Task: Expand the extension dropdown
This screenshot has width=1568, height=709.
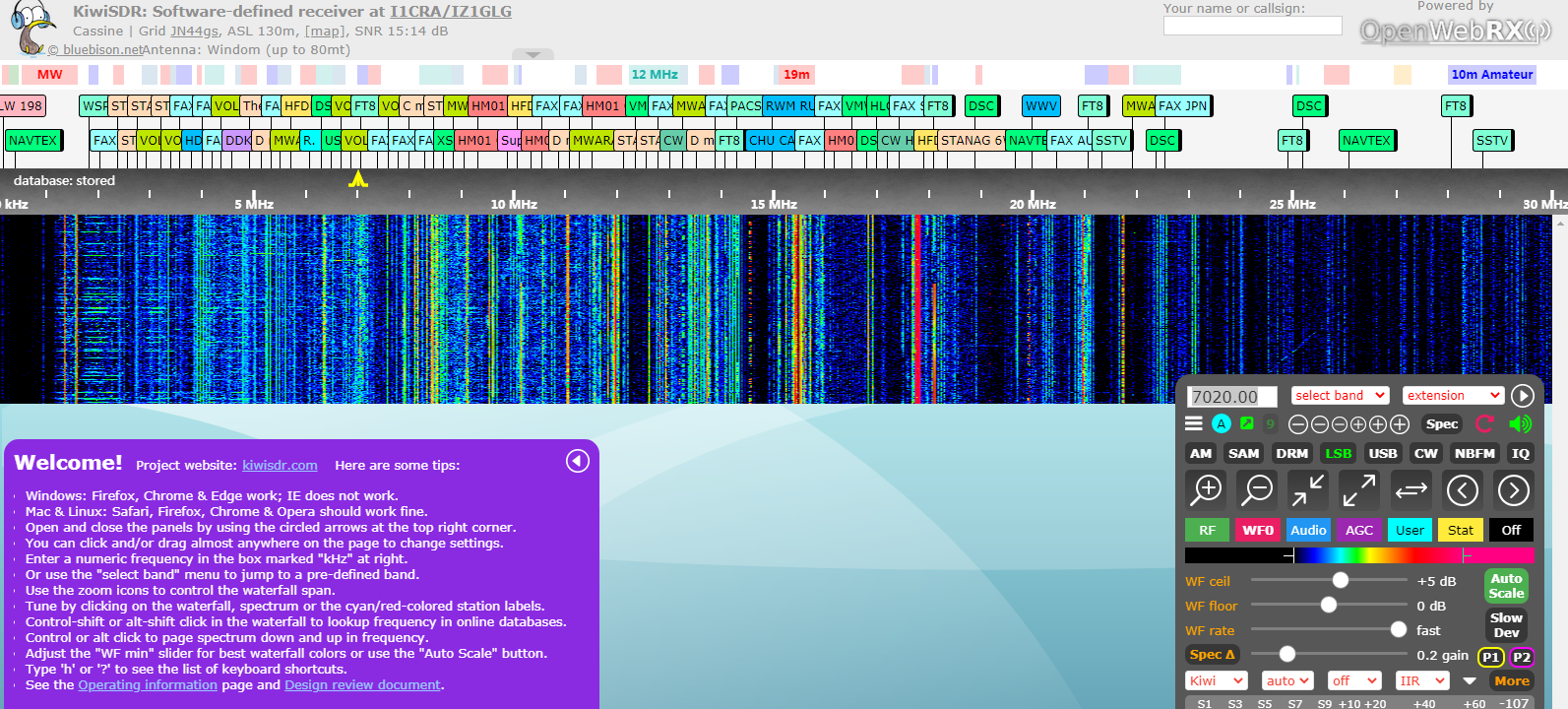Action: [x=1453, y=396]
